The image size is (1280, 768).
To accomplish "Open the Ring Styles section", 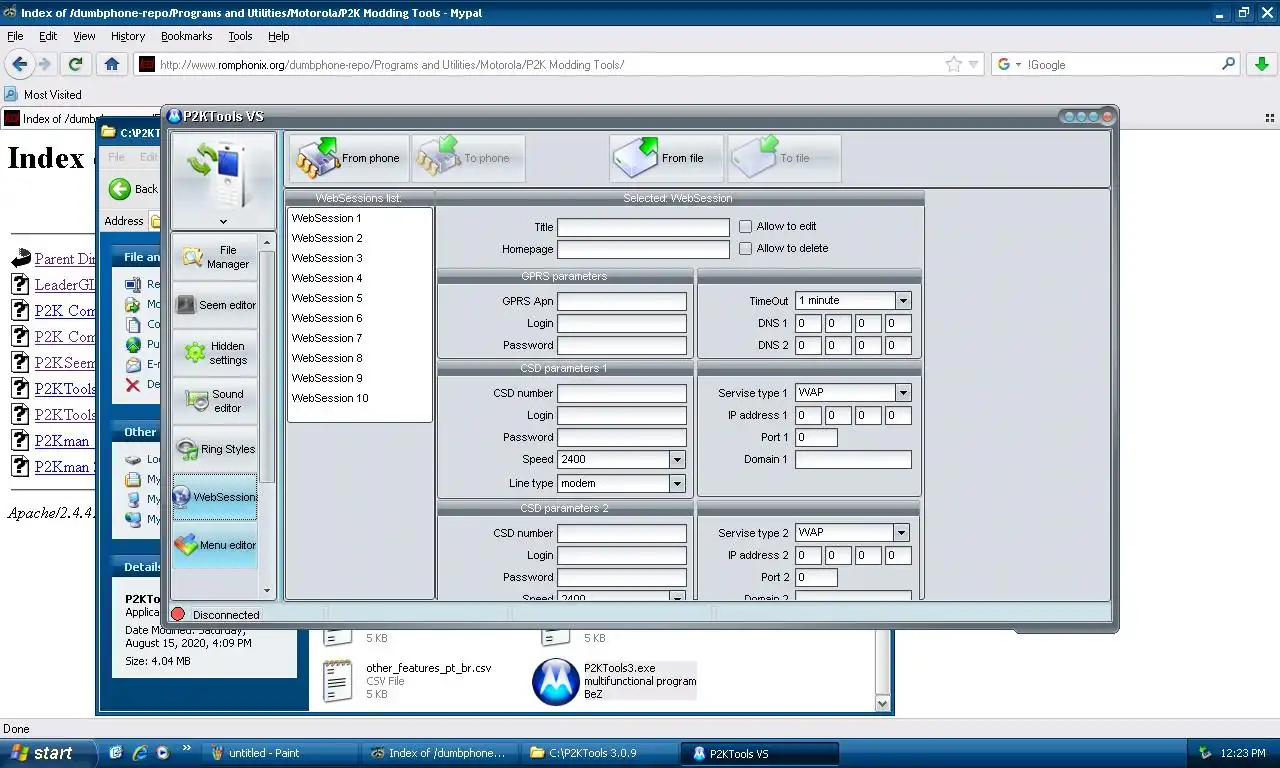I will point(215,449).
